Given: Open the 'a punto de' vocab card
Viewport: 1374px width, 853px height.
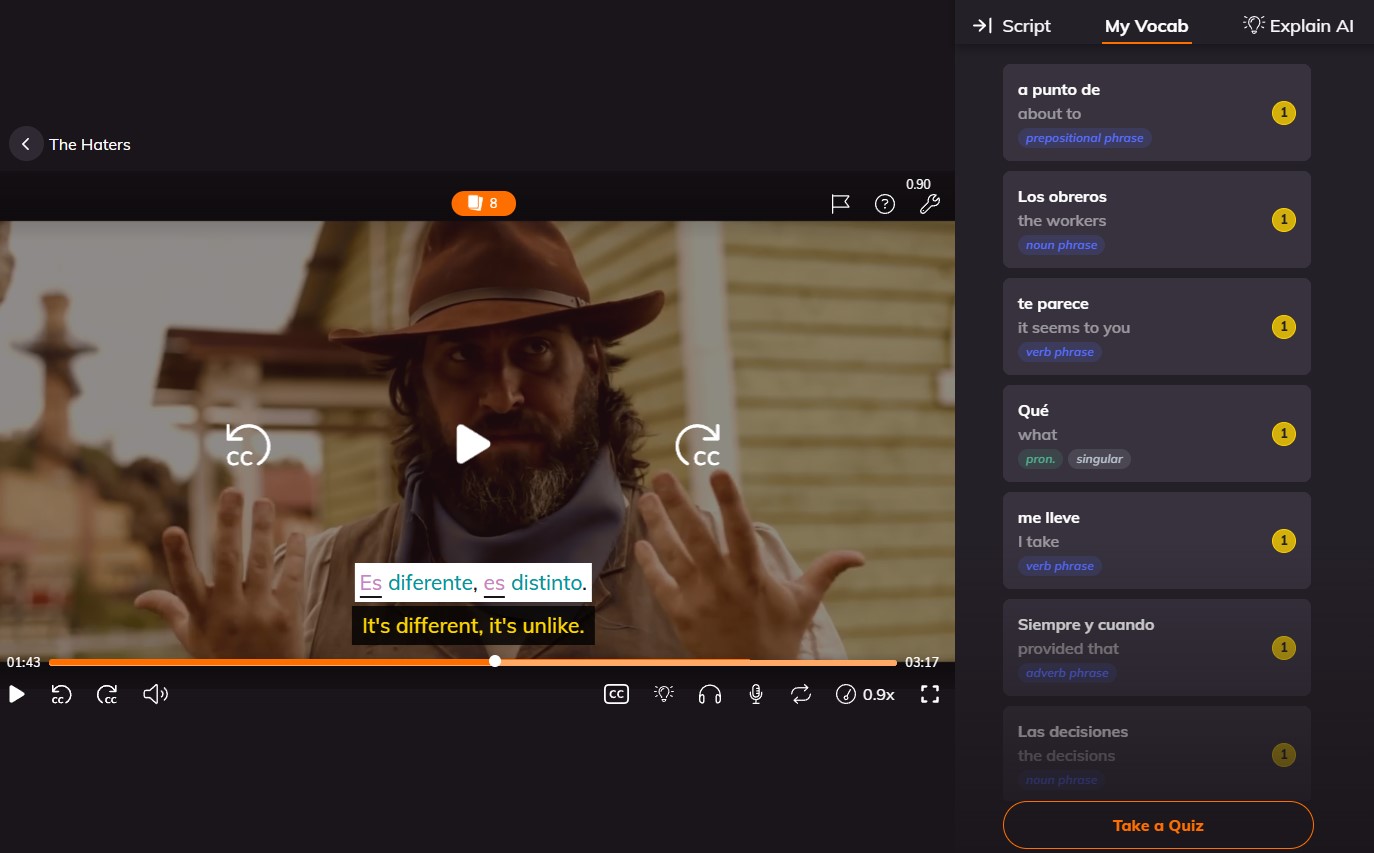Looking at the screenshot, I should click(x=1156, y=113).
